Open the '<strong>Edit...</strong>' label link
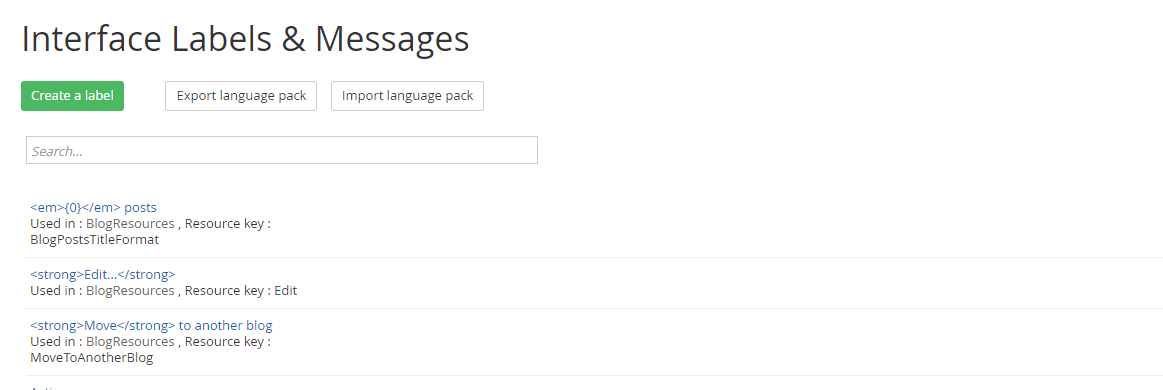The width and height of the screenshot is (1163, 390). point(103,274)
